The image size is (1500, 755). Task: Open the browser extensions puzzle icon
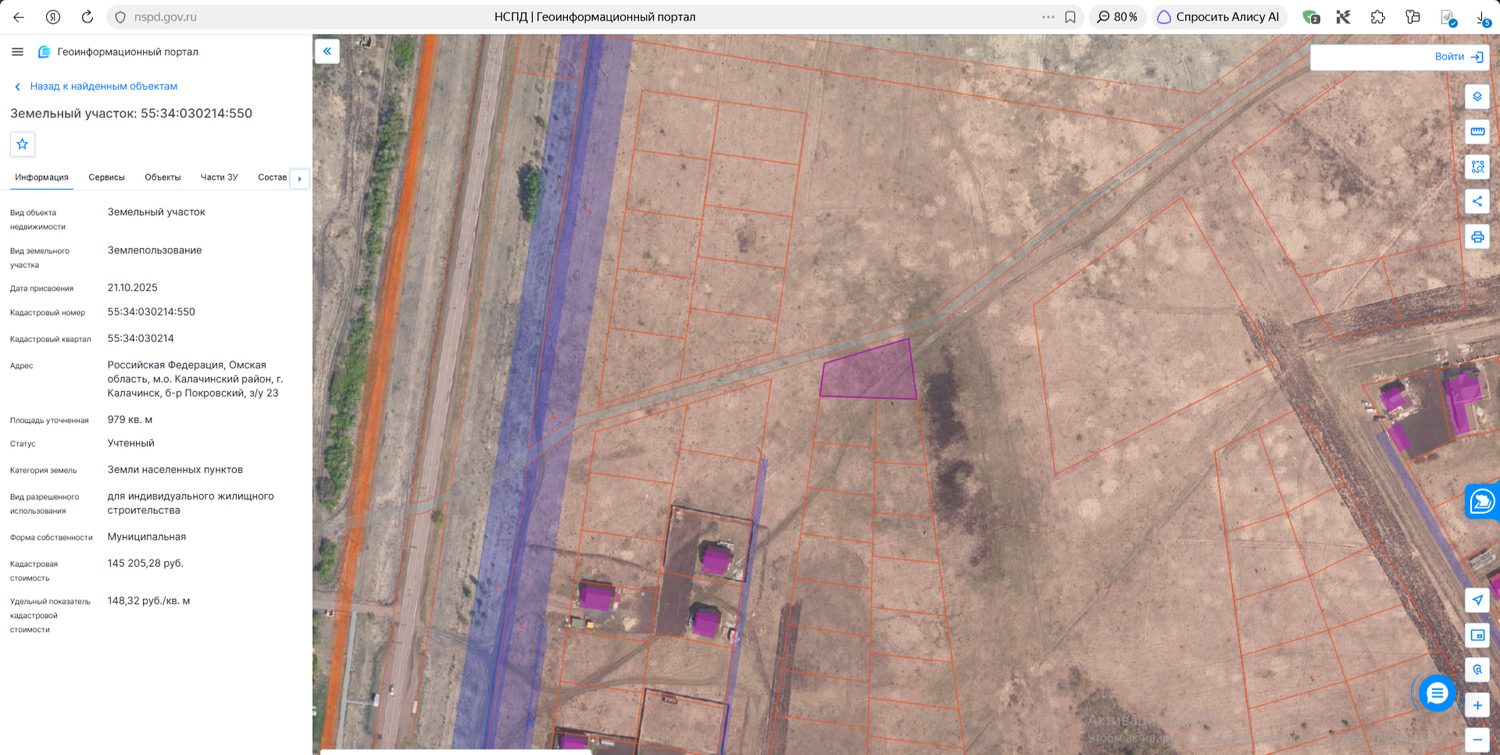(x=1378, y=17)
